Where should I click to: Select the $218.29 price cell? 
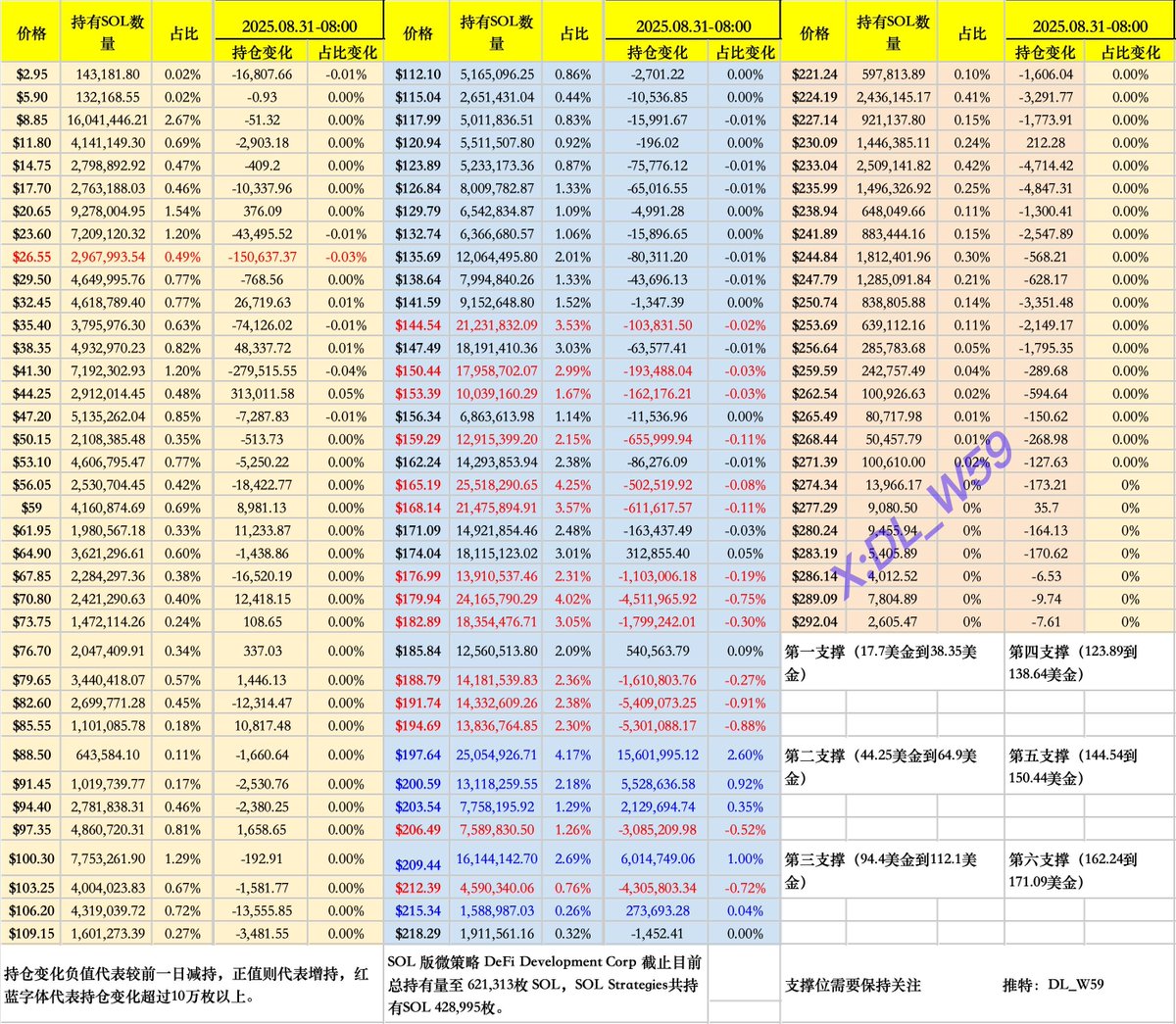point(417,934)
